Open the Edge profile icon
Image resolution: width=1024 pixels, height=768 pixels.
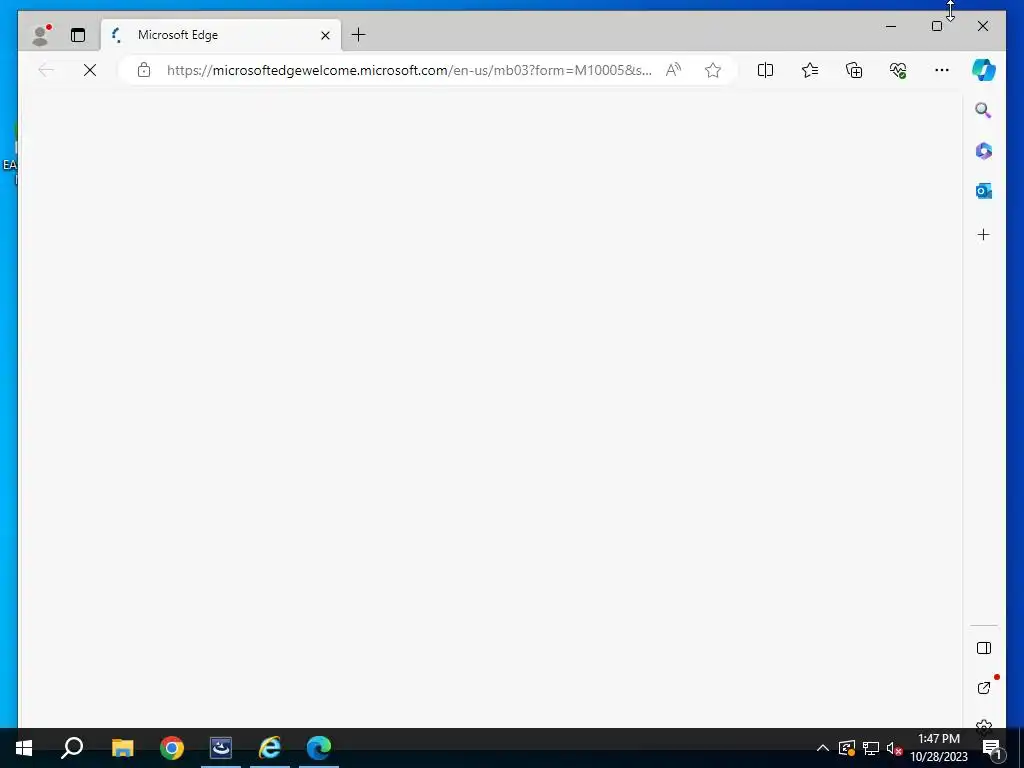[41, 35]
